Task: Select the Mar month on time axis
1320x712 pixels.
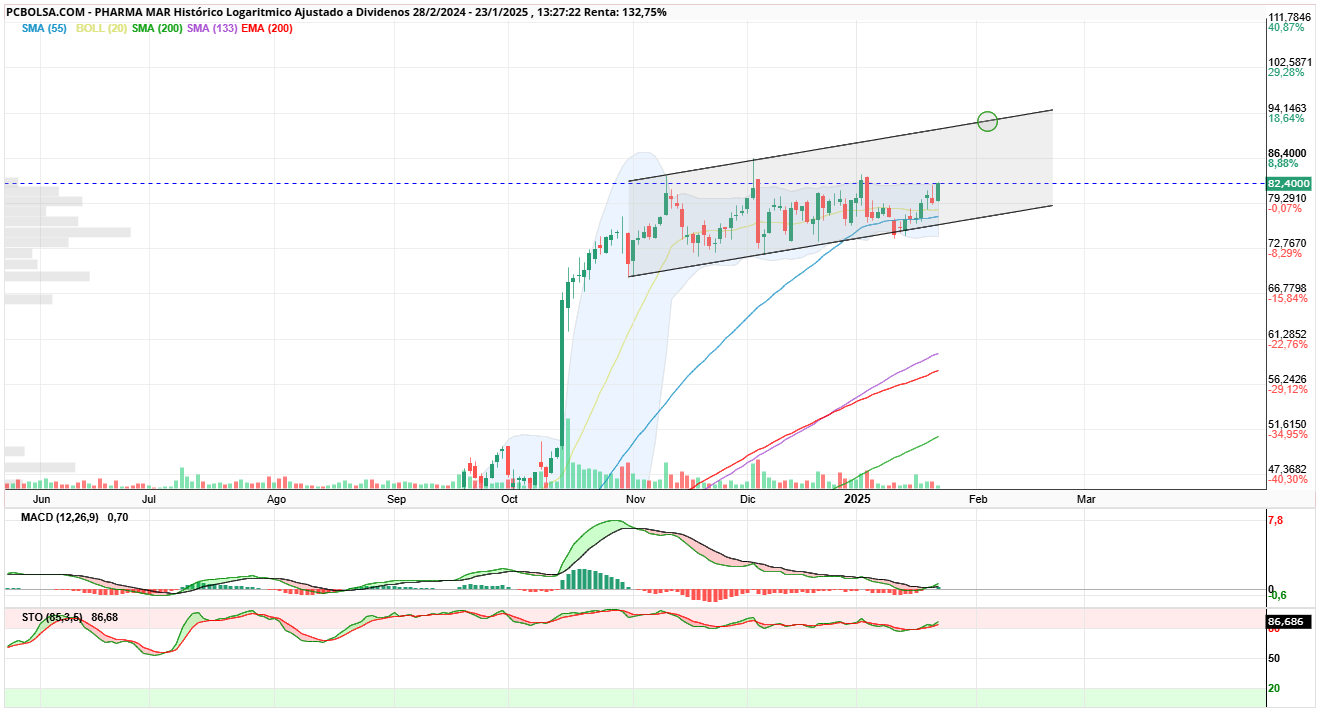Action: [x=1085, y=498]
